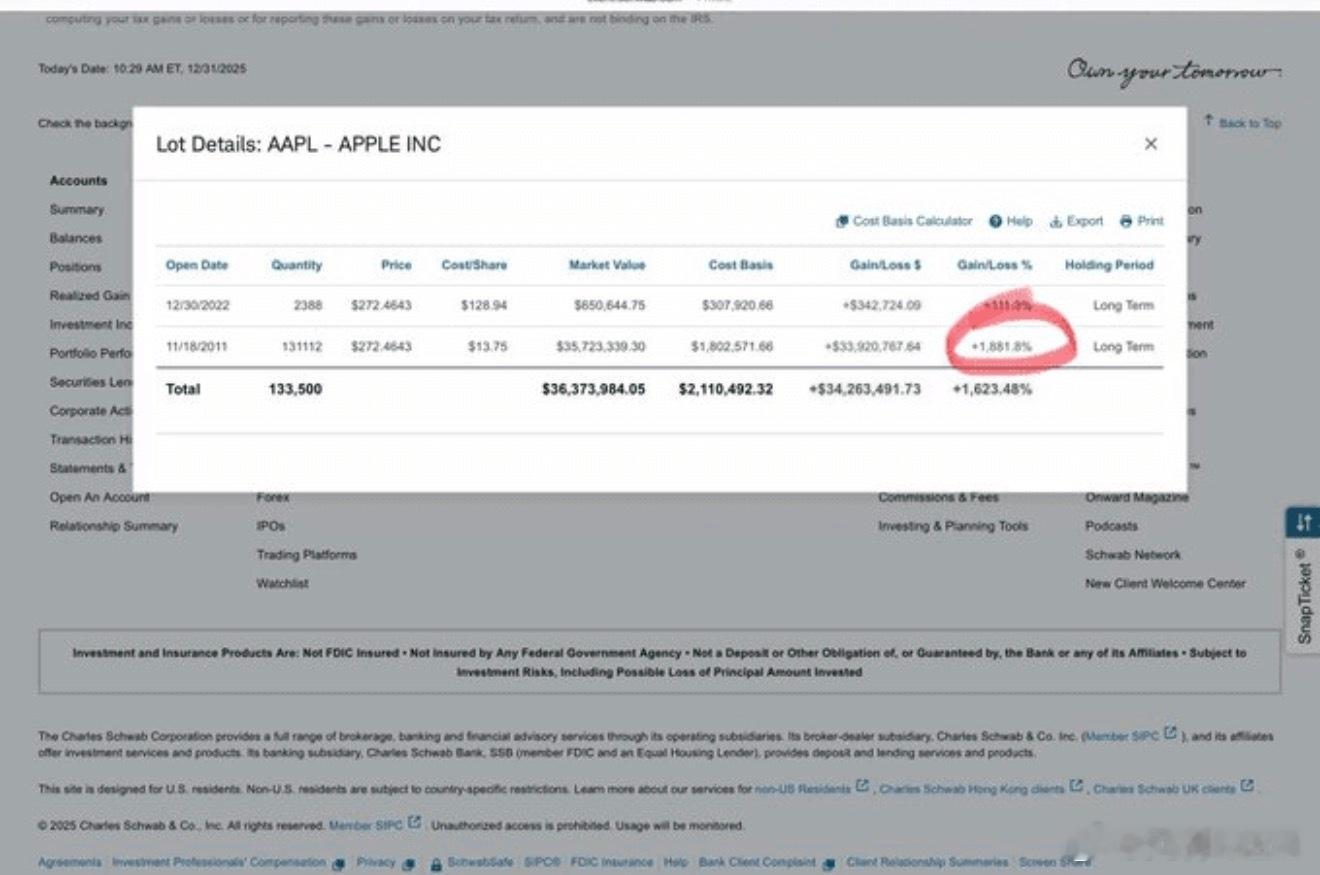Open the Charles Schwab Hong Kong clients link
This screenshot has width=1320, height=875.
[971, 788]
